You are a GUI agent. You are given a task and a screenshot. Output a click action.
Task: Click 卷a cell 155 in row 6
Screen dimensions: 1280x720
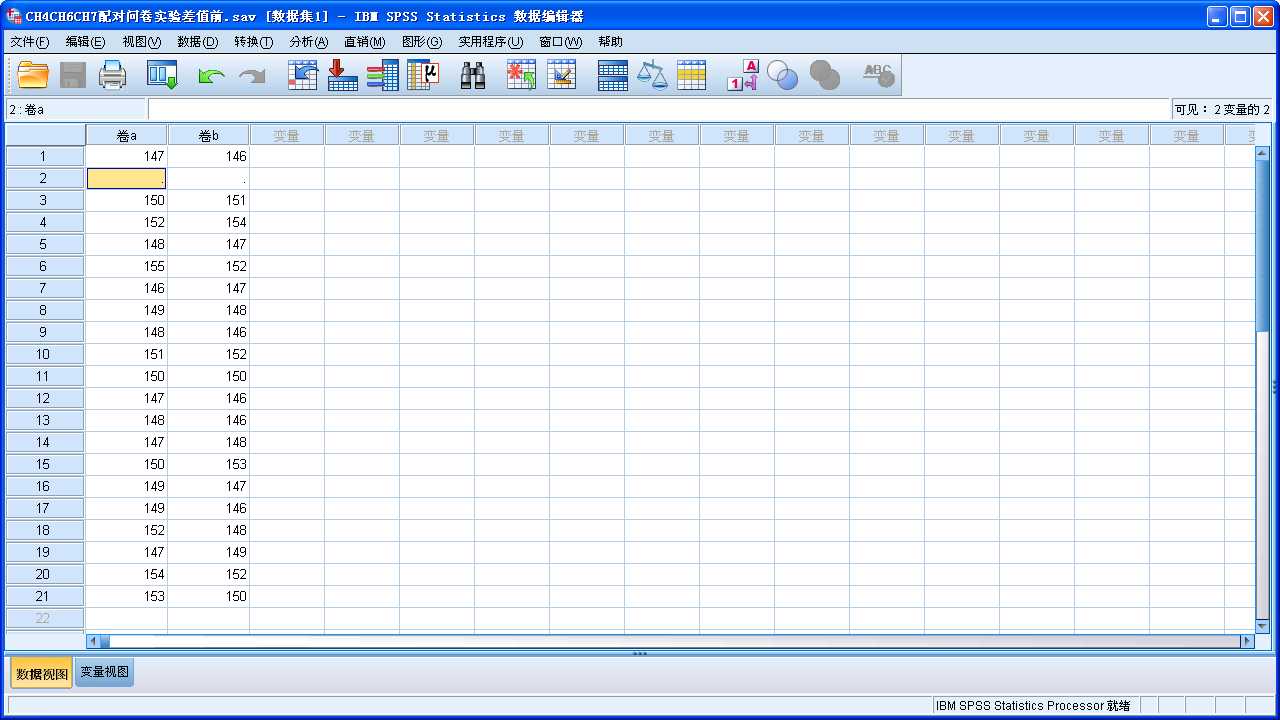pos(127,266)
